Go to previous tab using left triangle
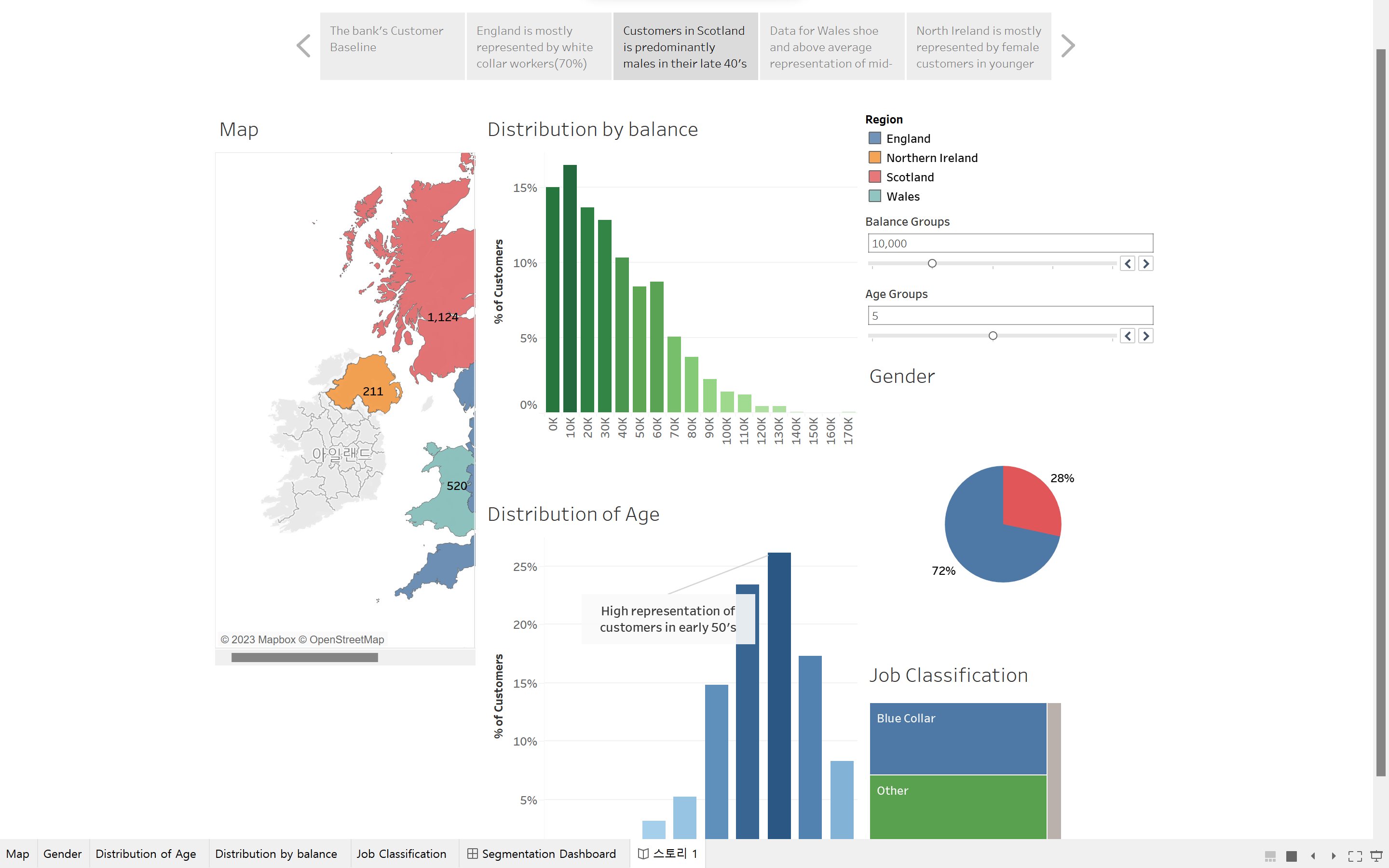Viewport: 1389px width, 868px height. (1313, 855)
